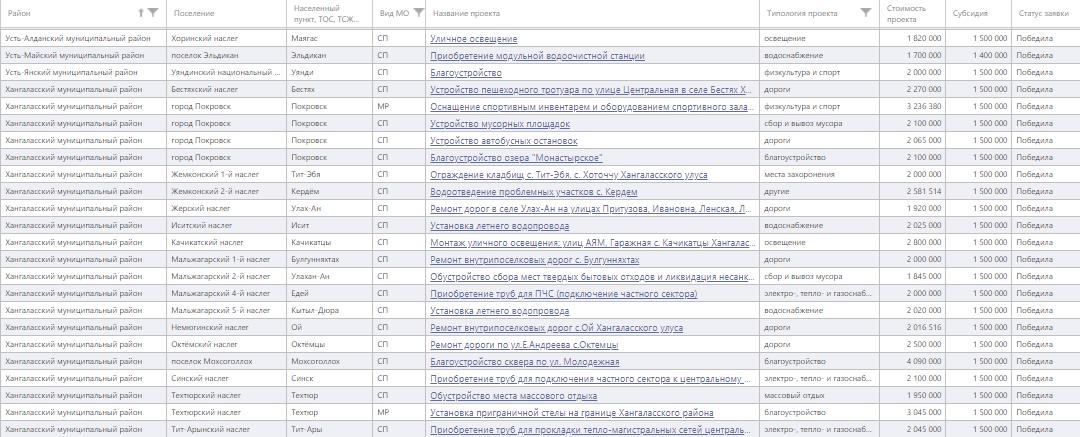Open the filter icon in Район column header
Viewport: 1080px width, 437px height.
(x=153, y=12)
